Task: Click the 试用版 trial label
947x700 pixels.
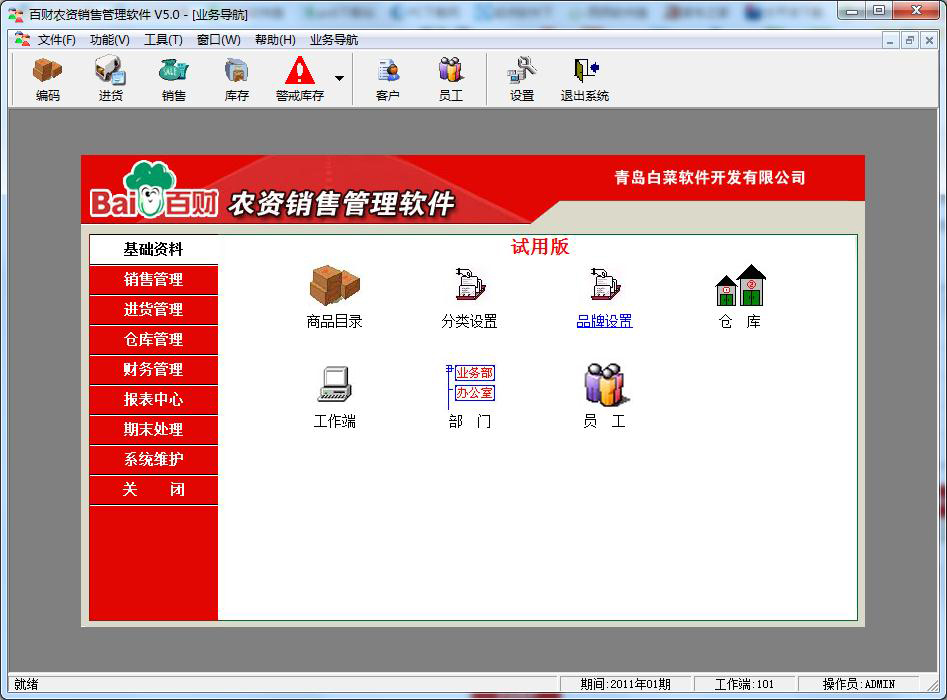Action: point(540,246)
